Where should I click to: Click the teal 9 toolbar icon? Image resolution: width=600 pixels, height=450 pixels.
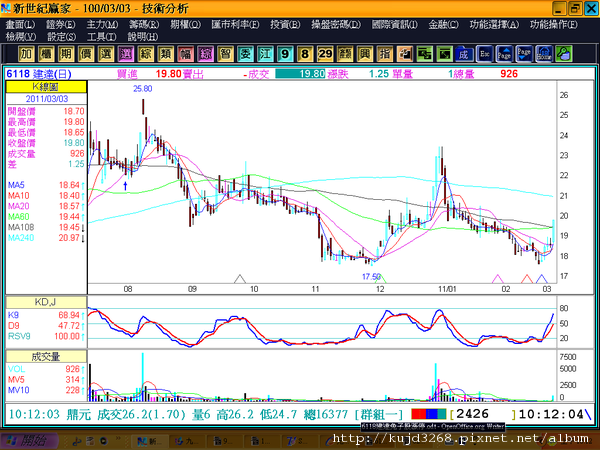pos(285,54)
